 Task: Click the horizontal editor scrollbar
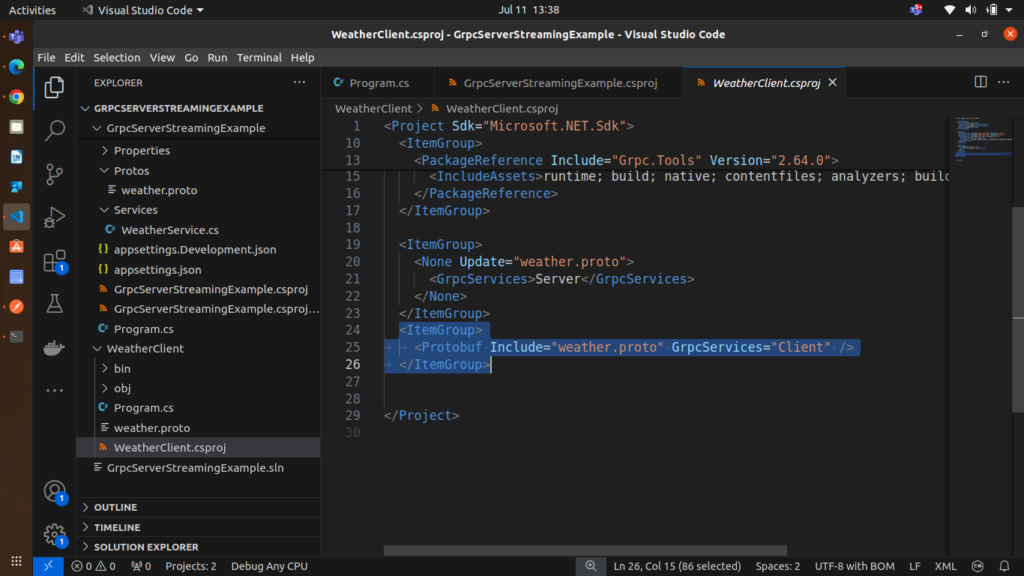585,550
